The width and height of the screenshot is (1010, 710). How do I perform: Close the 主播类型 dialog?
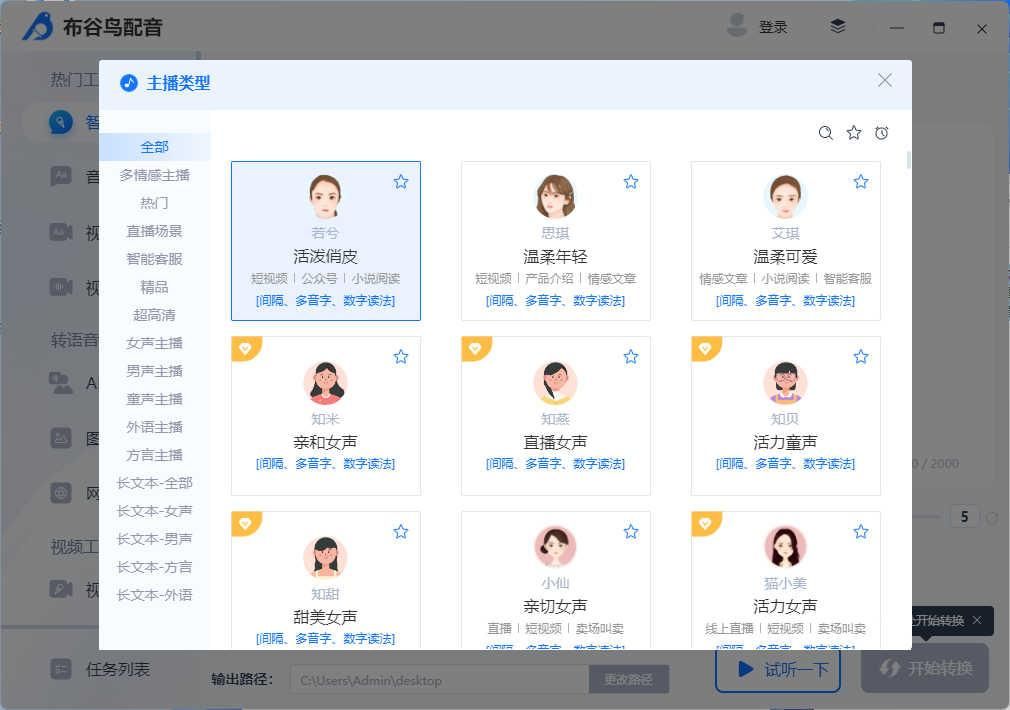click(x=884, y=80)
